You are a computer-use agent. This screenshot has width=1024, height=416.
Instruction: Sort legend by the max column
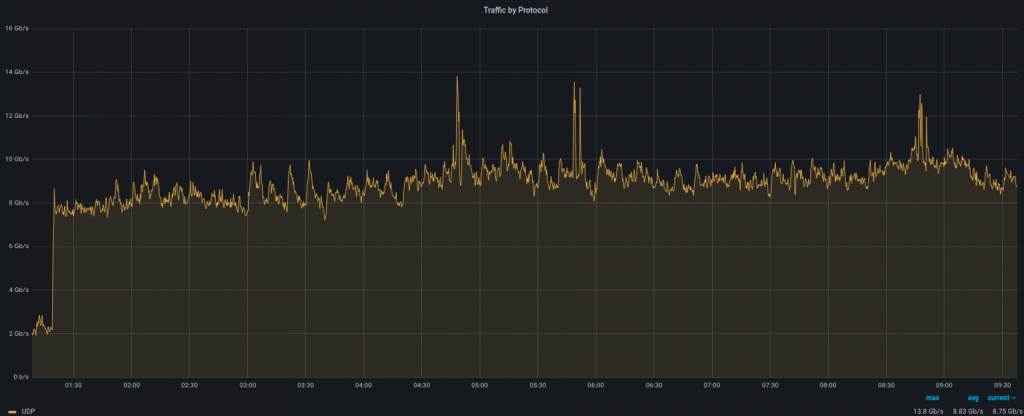pos(932,398)
